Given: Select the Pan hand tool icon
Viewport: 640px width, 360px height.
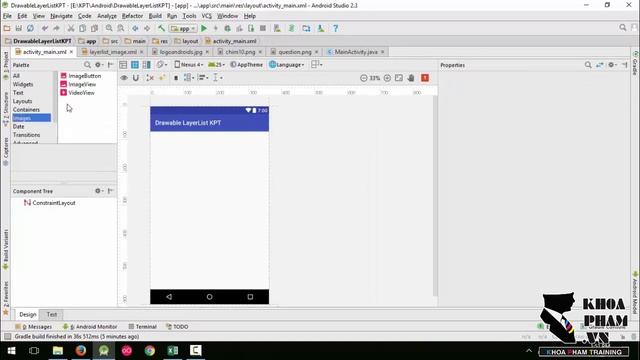Looking at the screenshot, I should coord(411,78).
